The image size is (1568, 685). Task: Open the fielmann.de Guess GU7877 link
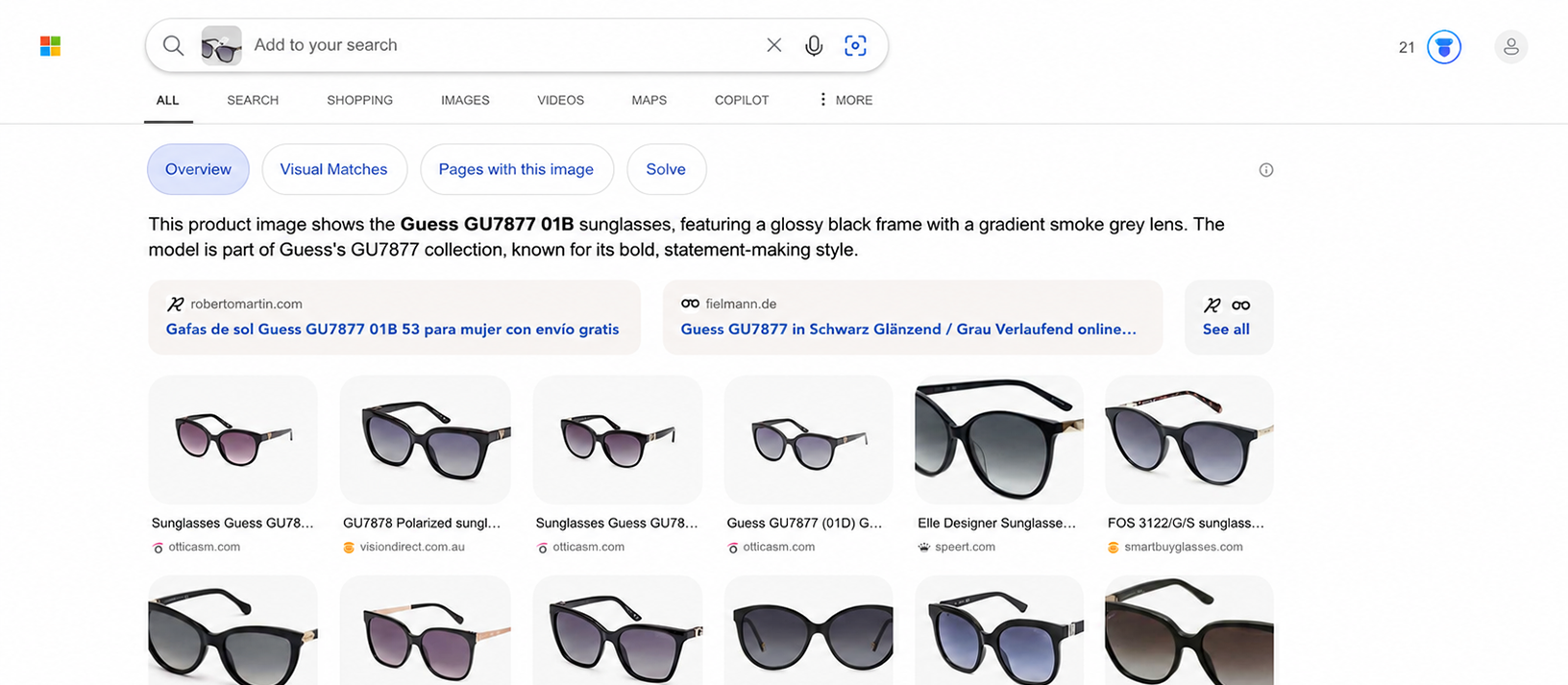pyautogui.click(x=908, y=329)
